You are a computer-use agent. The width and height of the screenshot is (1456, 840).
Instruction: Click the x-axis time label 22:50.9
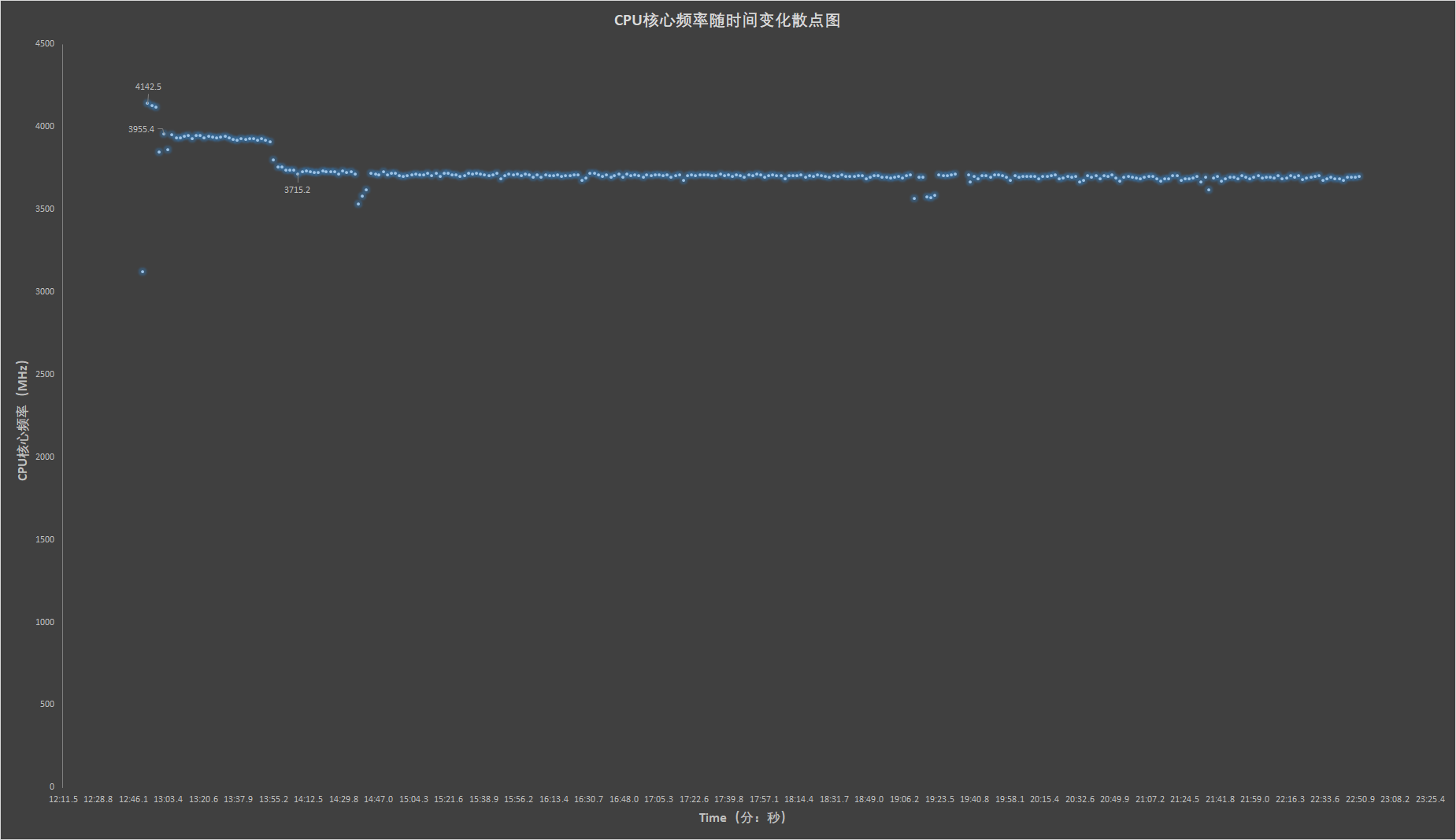[x=1360, y=799]
